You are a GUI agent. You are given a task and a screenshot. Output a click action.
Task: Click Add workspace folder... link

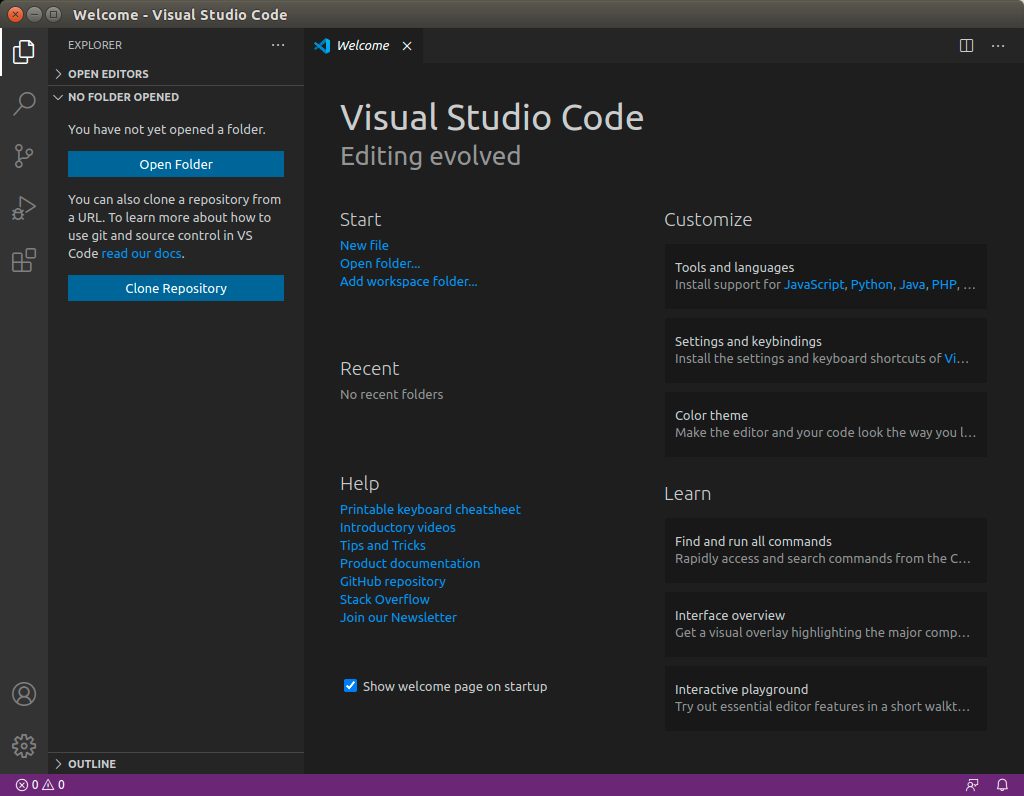[x=409, y=281]
